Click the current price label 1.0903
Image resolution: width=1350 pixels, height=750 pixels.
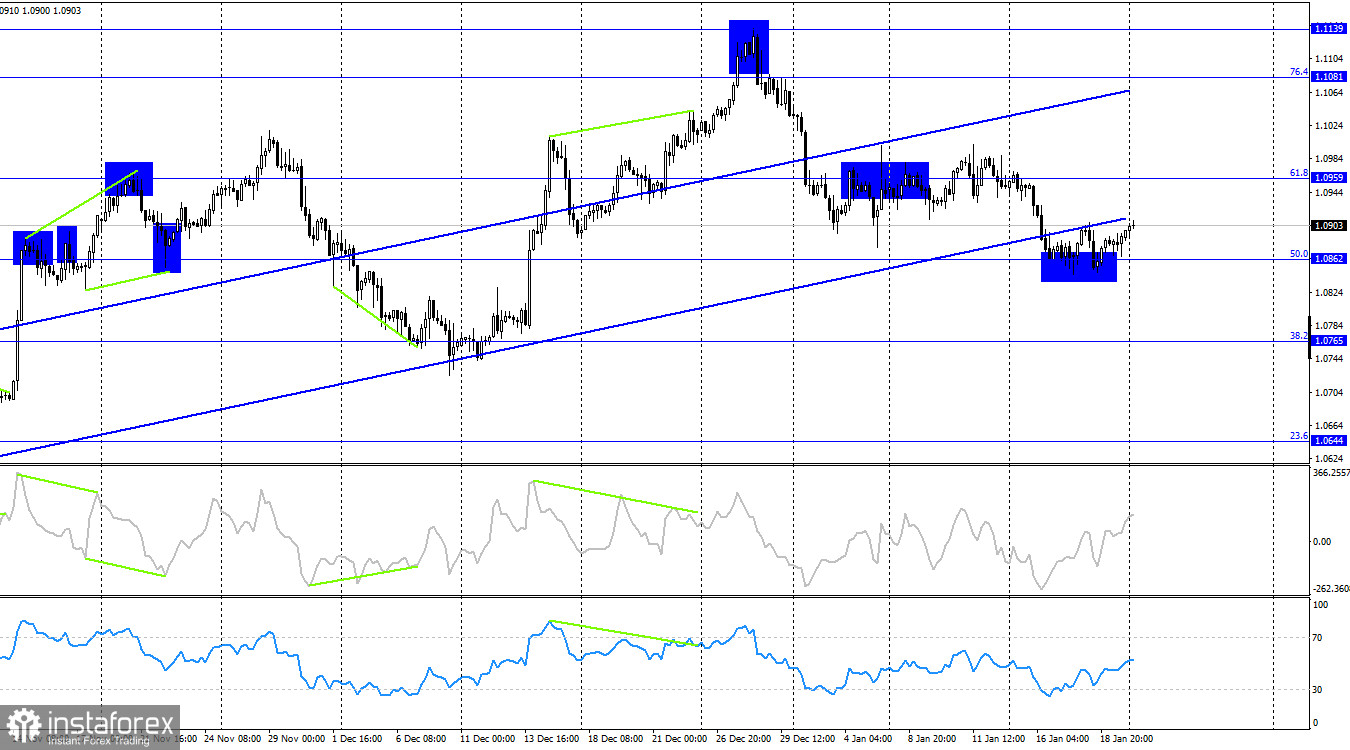click(1330, 226)
